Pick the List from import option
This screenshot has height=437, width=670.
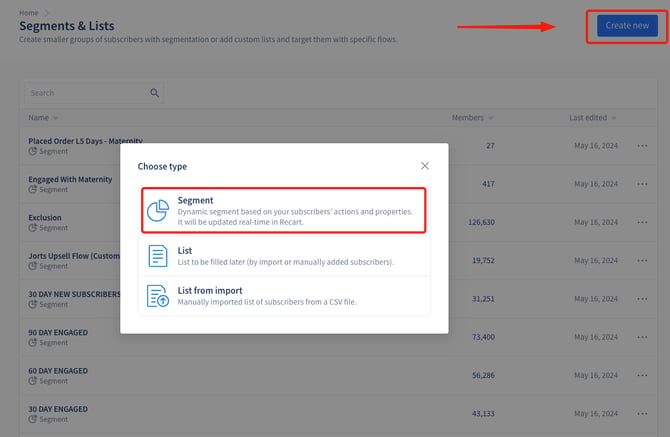(x=284, y=296)
